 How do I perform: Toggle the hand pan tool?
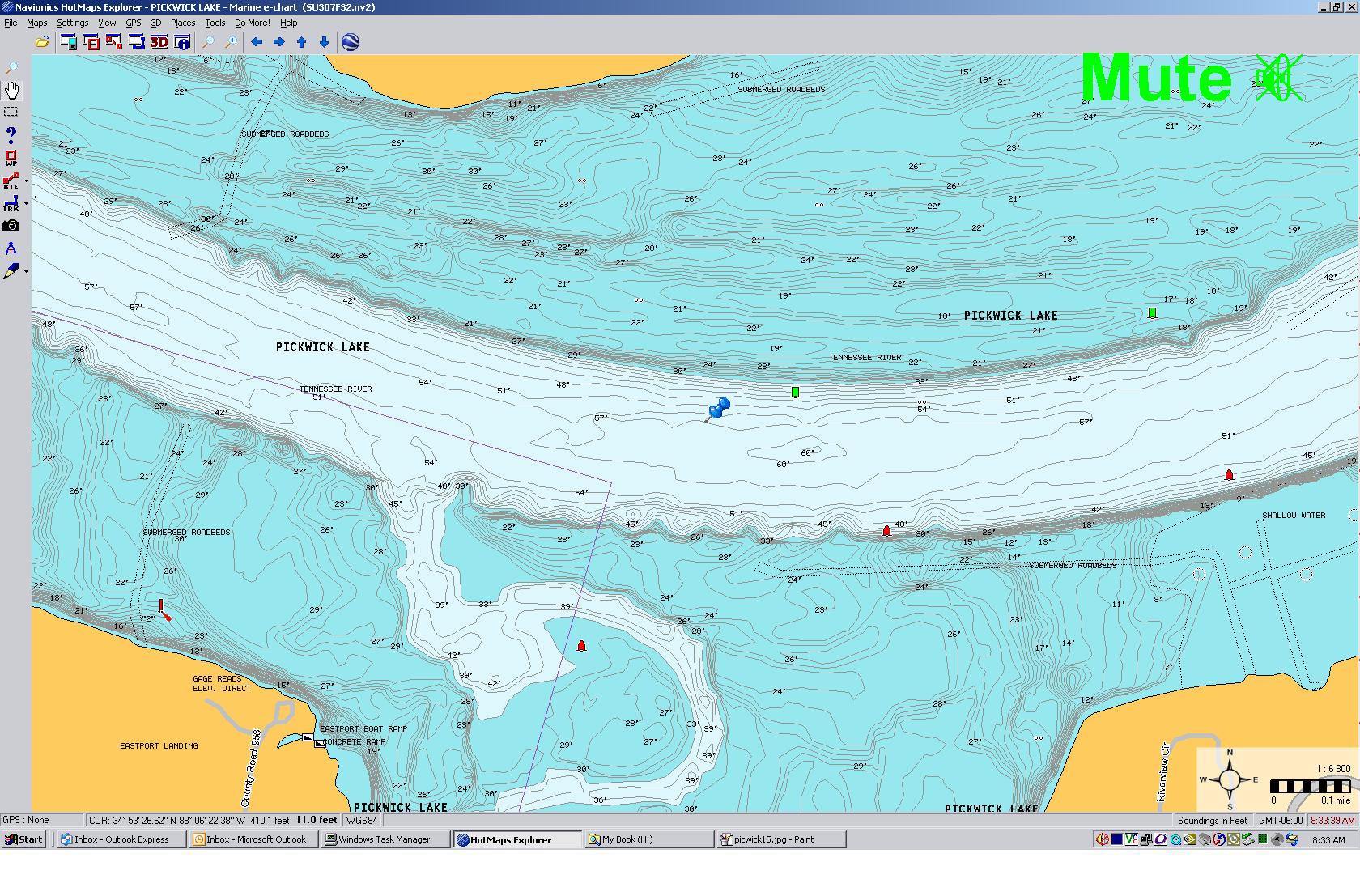click(x=11, y=90)
